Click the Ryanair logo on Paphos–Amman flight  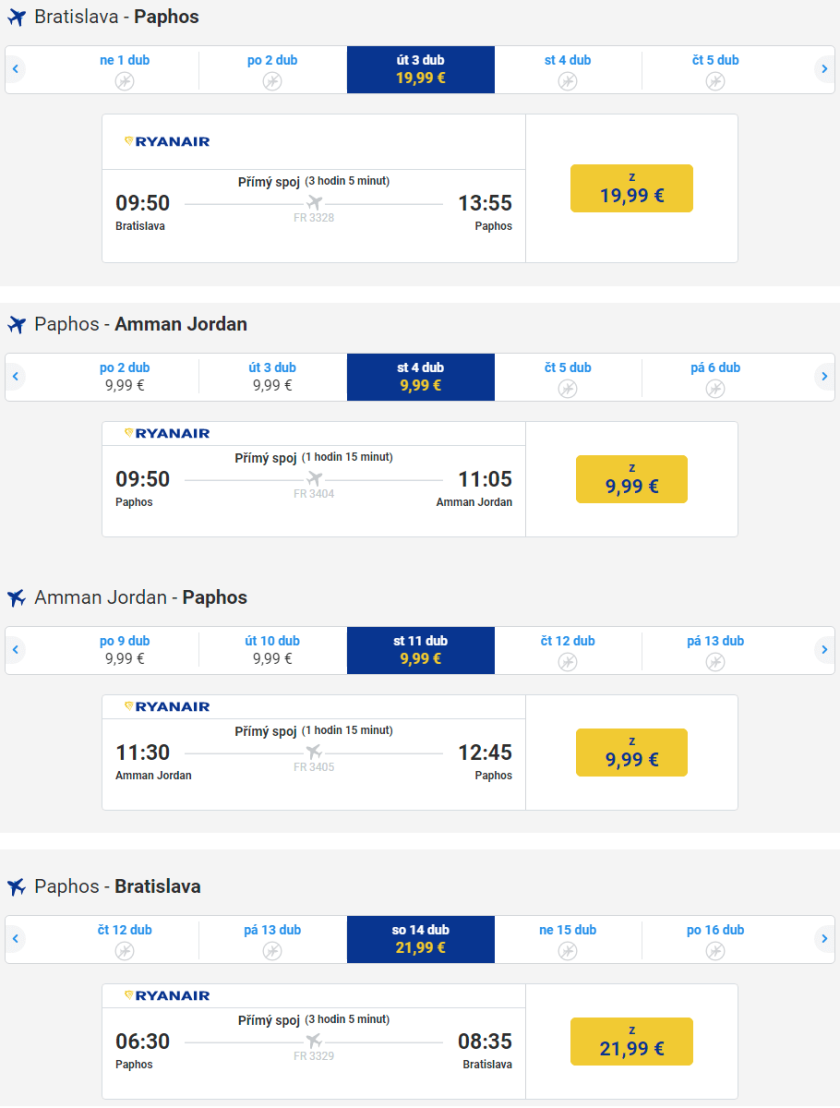[x=167, y=433]
